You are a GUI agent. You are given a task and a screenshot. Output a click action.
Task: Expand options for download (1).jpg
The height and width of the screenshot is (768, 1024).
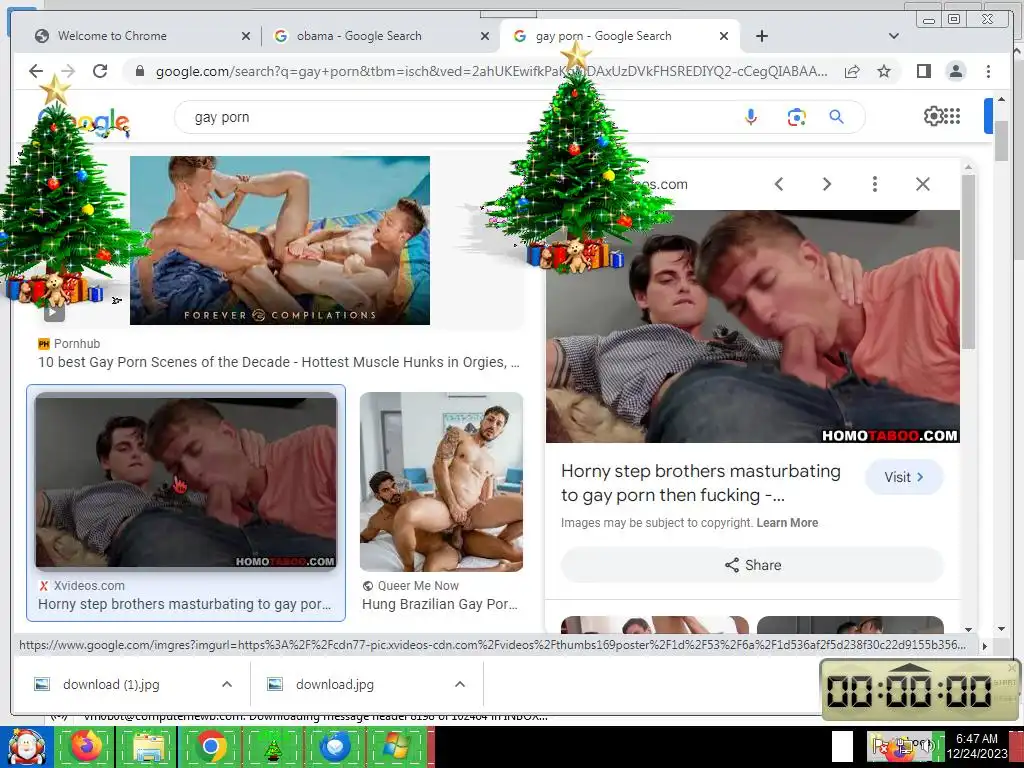(x=227, y=684)
